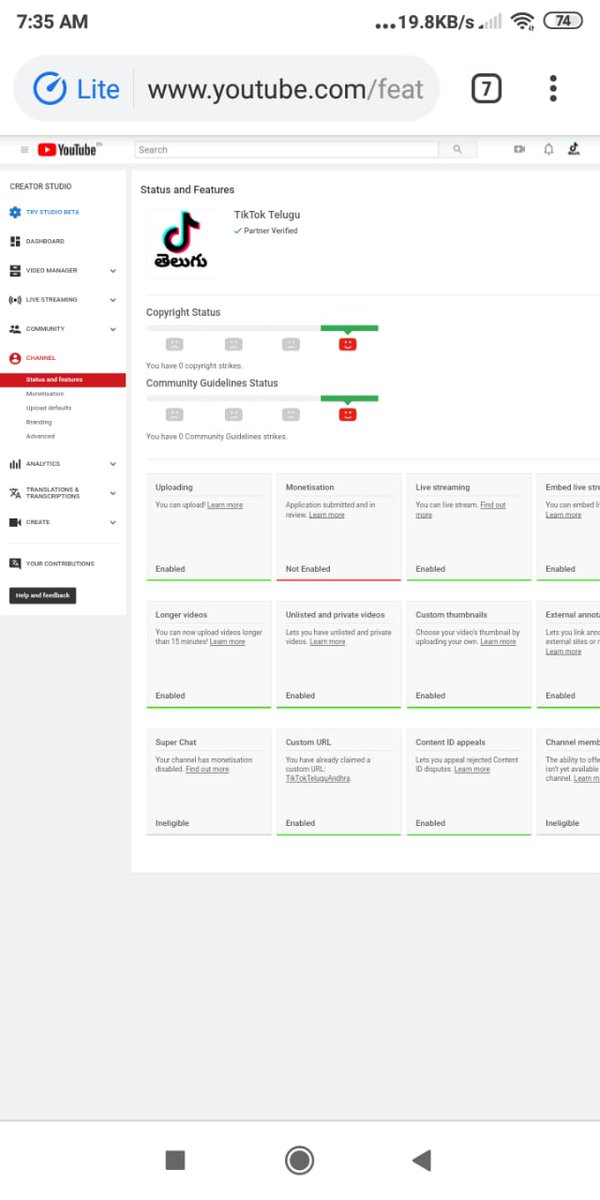Open Find out more in Live streaming card
Screen dimensions: 600x1200
tap(460, 510)
